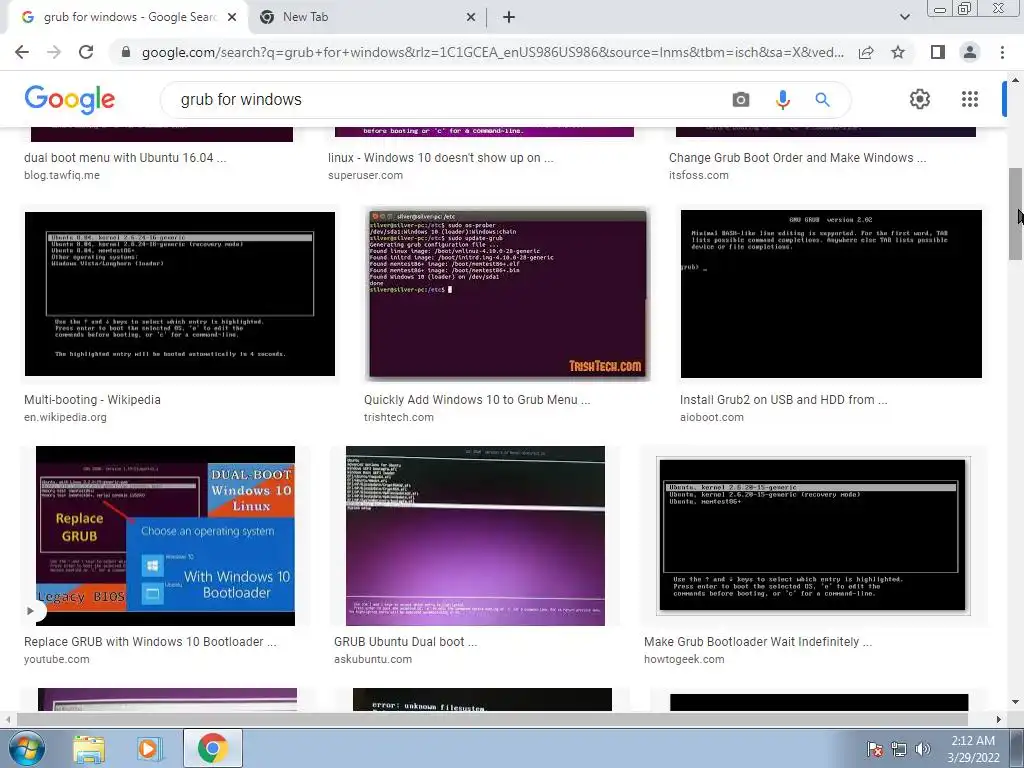This screenshot has width=1024, height=768.
Task: Open the Chrome three-dot menu
Action: tap(1002, 52)
